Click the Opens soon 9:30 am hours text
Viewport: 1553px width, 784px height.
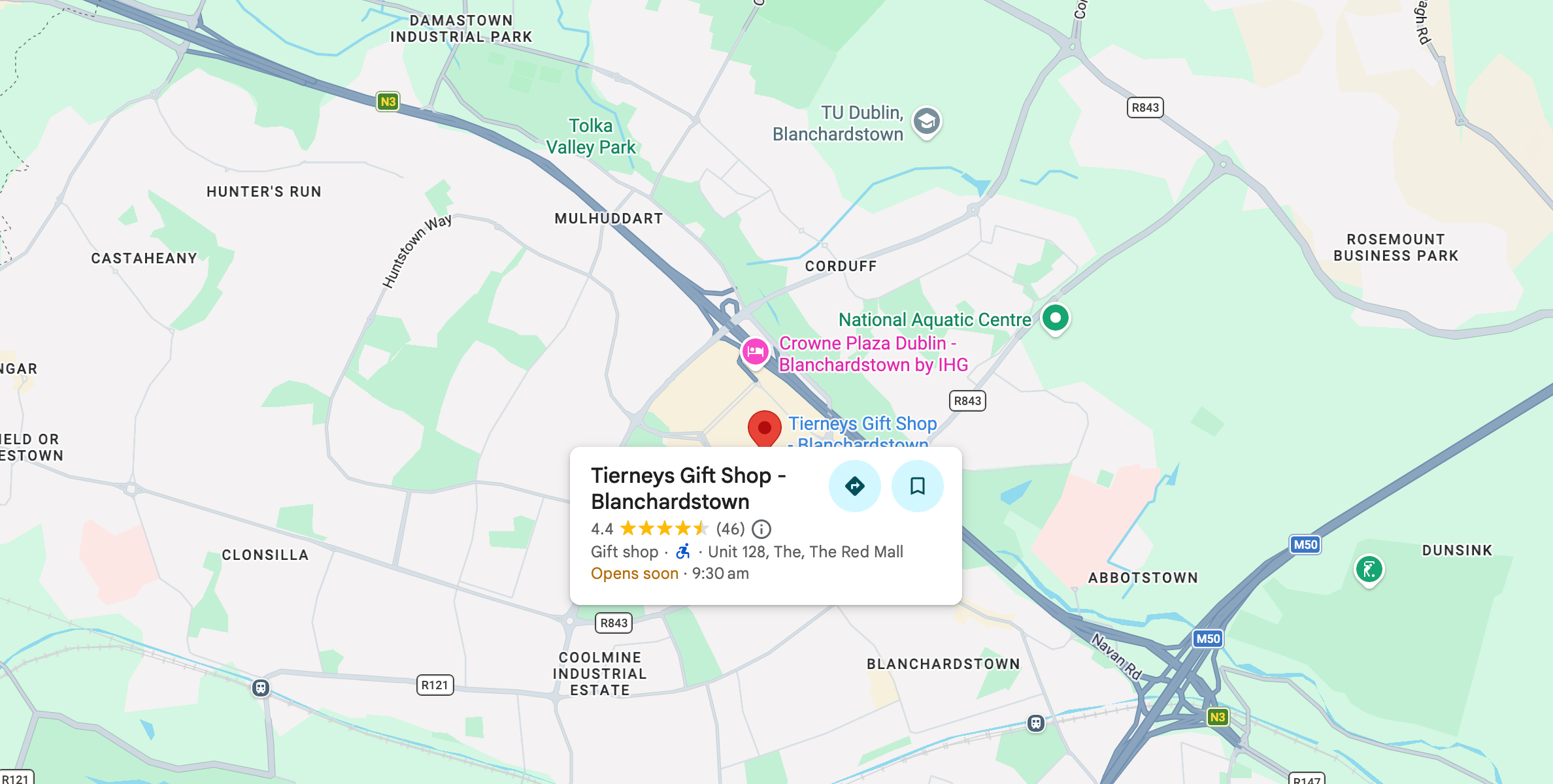(670, 574)
